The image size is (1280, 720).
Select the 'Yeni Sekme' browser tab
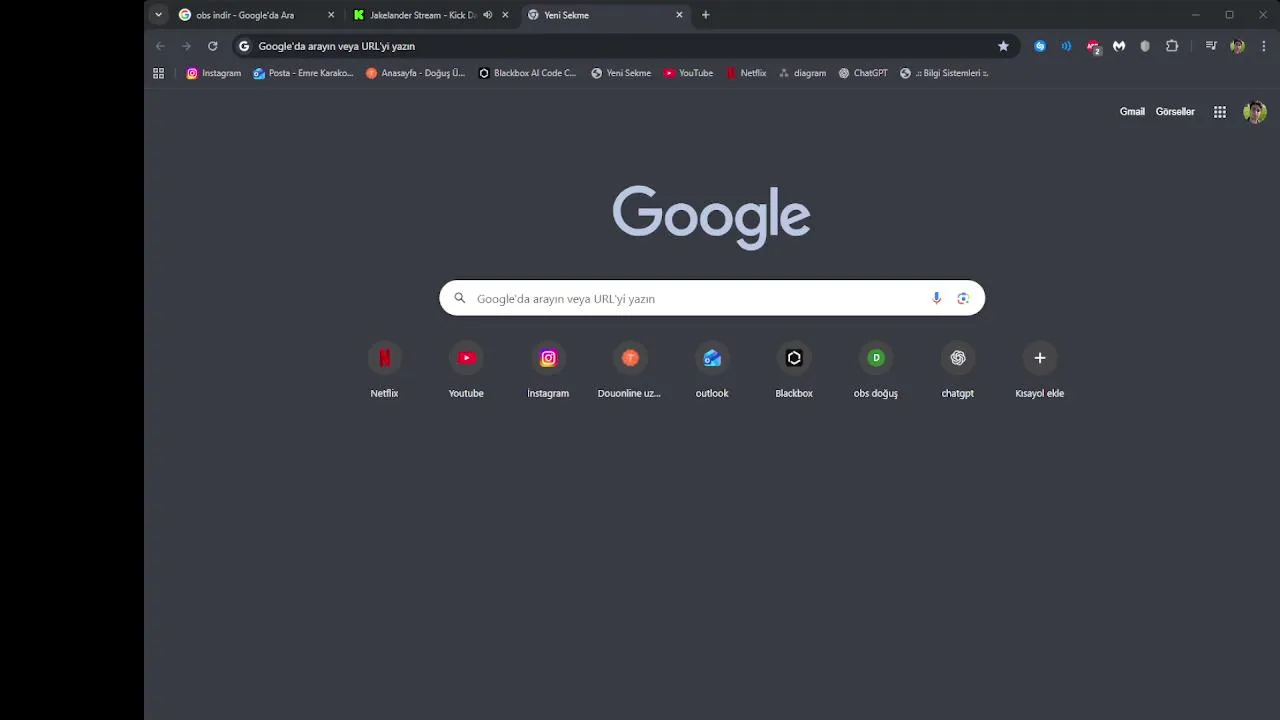pos(605,15)
